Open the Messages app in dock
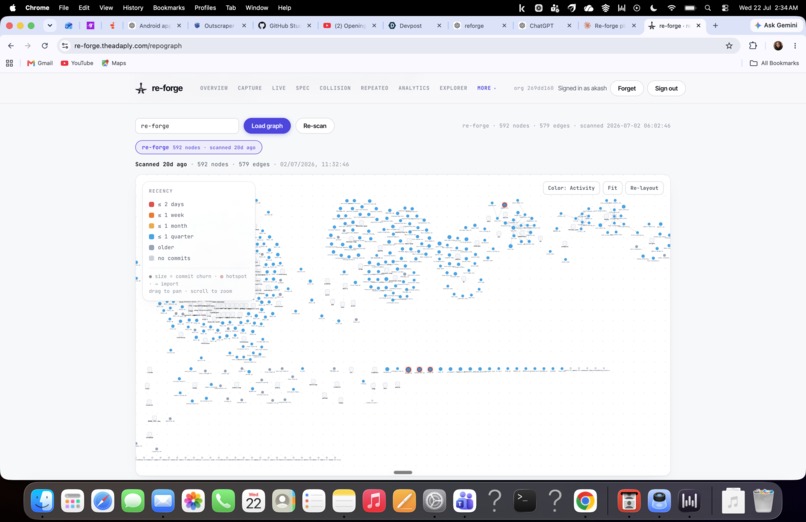Screen dimensions: 806x522 (x=133, y=500)
